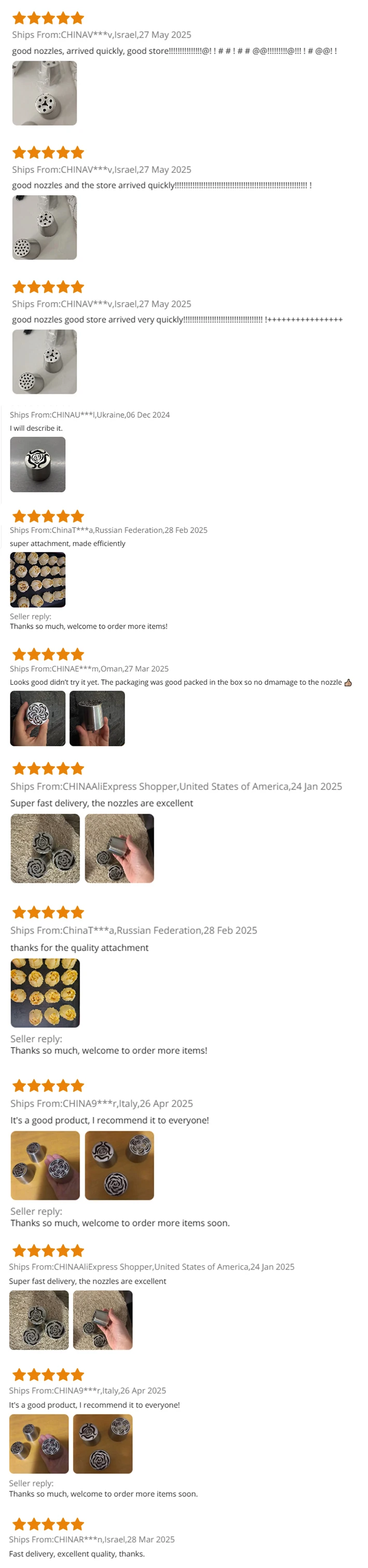Open second small photo in lower Italy review
Image resolution: width=368 pixels, height=1568 pixels.
click(x=103, y=1444)
